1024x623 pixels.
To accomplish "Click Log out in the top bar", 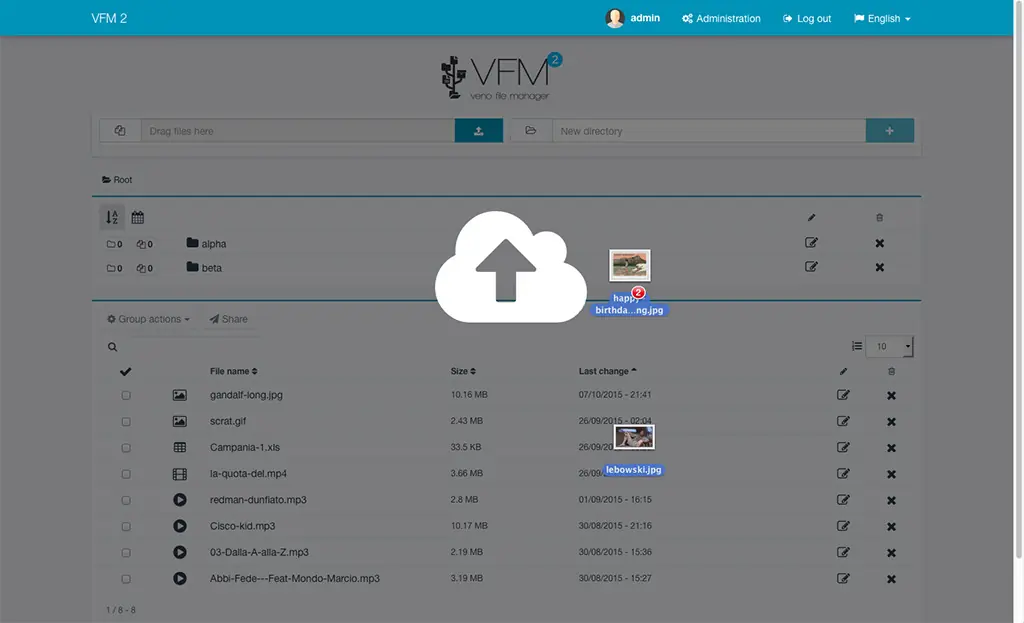I will (807, 19).
